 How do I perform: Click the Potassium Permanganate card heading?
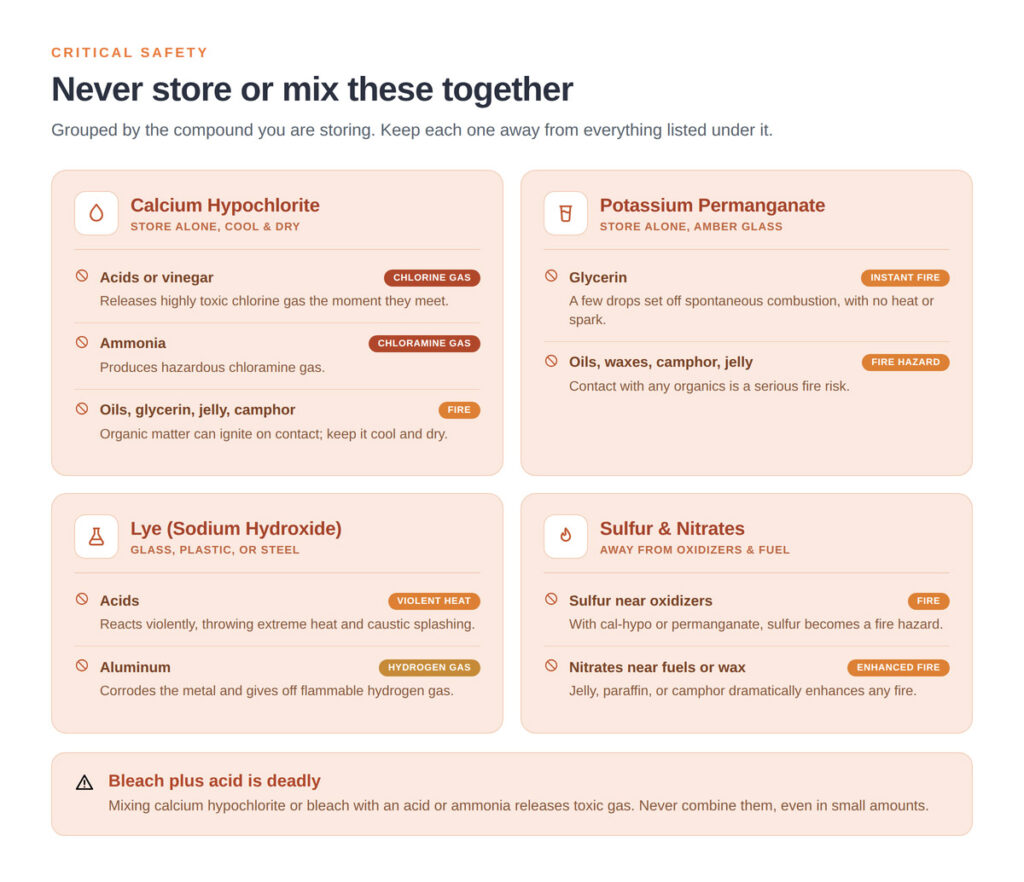pos(712,205)
